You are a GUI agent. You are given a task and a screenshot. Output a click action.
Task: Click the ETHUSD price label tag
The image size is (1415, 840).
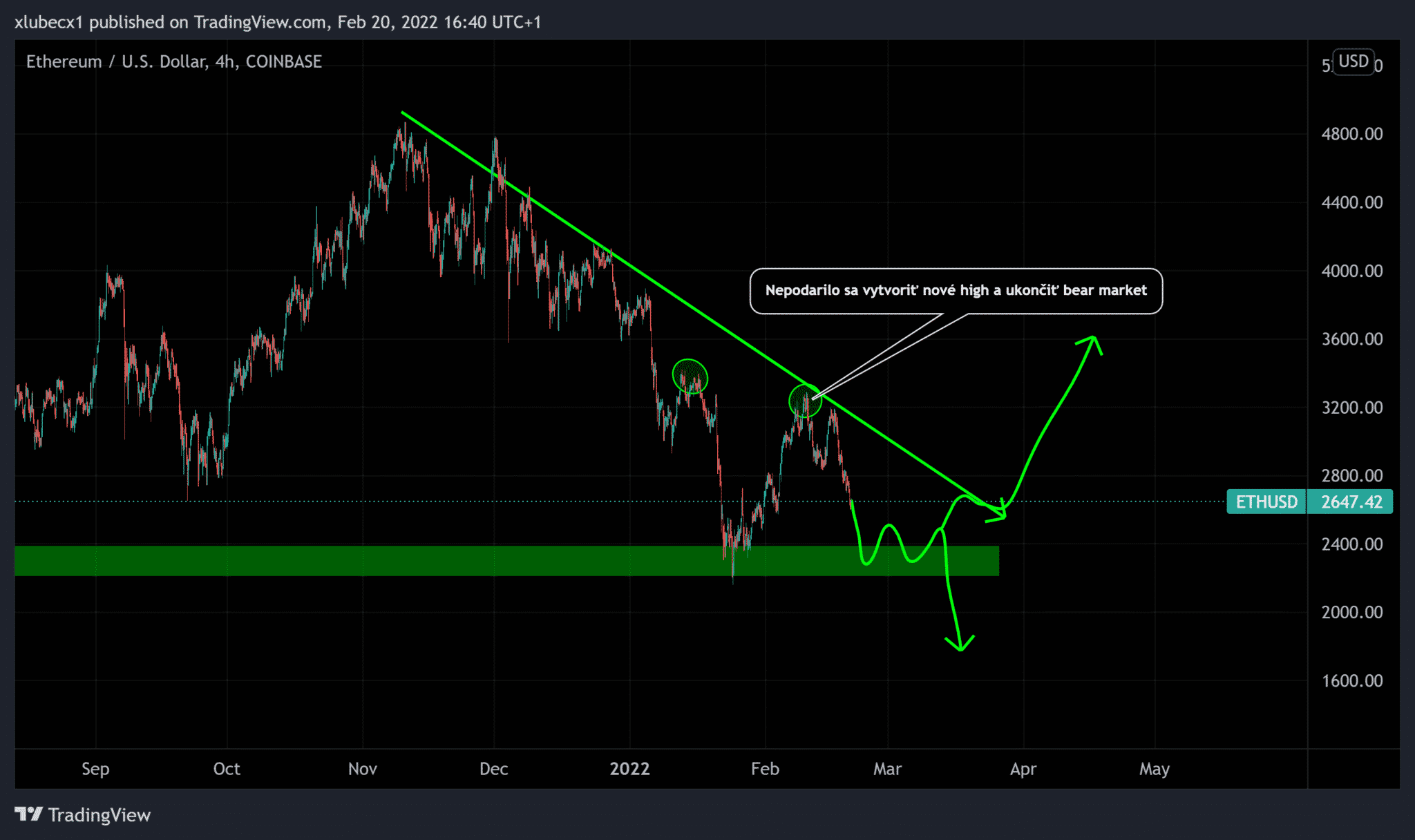coord(1266,502)
